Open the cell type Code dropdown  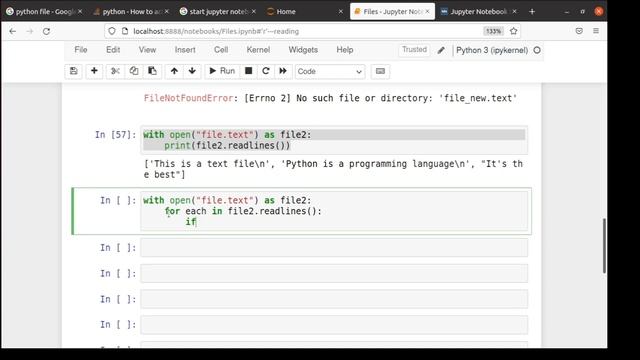point(330,71)
